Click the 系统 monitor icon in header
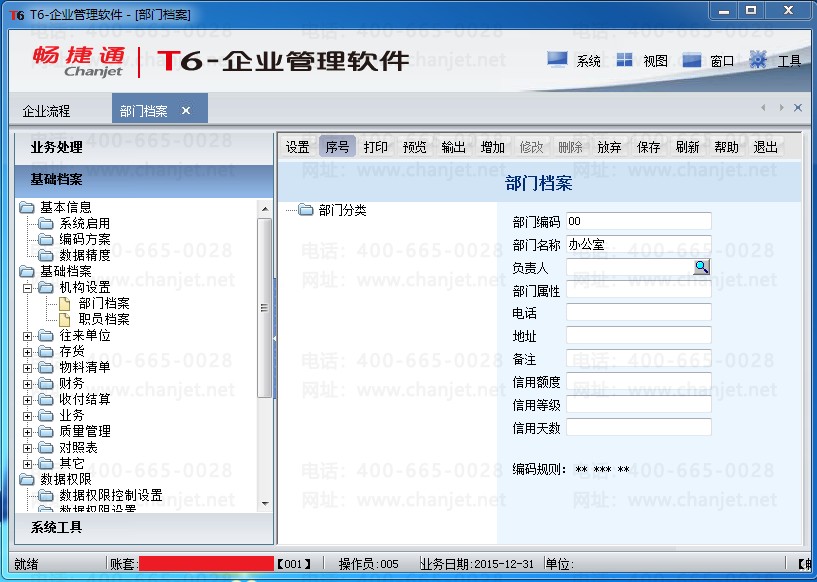817x582 pixels. pos(557,60)
